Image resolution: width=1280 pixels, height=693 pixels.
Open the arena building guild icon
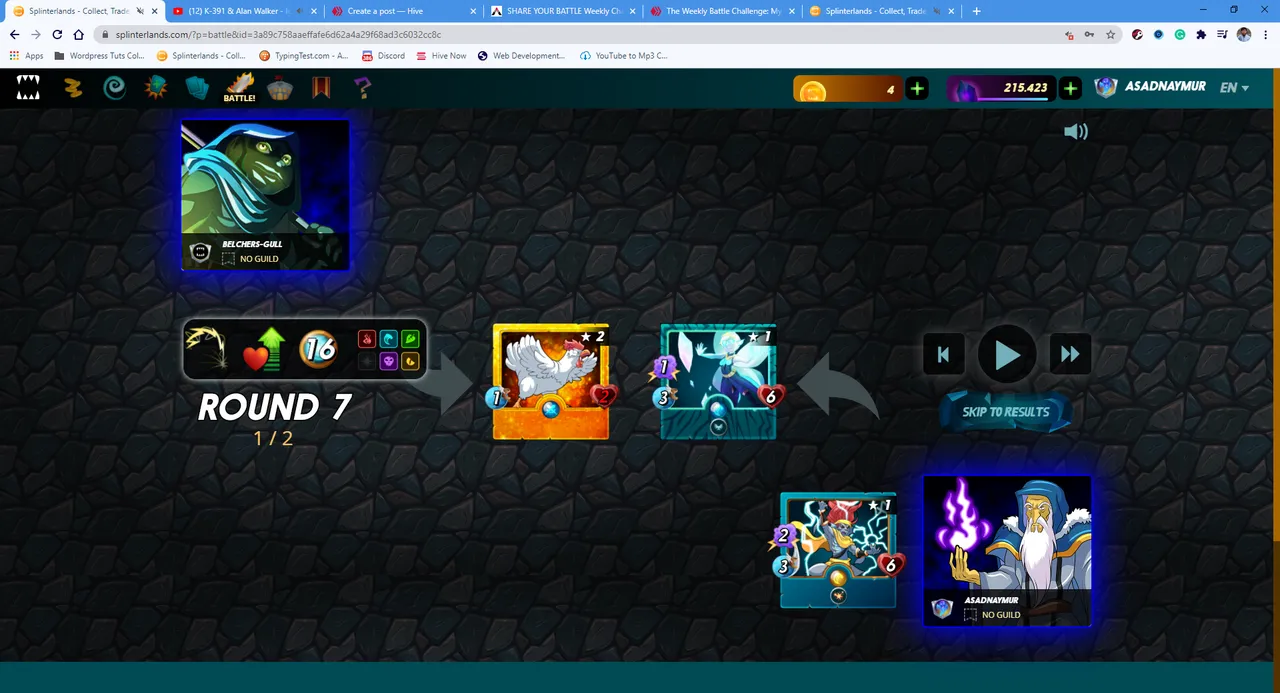280,88
